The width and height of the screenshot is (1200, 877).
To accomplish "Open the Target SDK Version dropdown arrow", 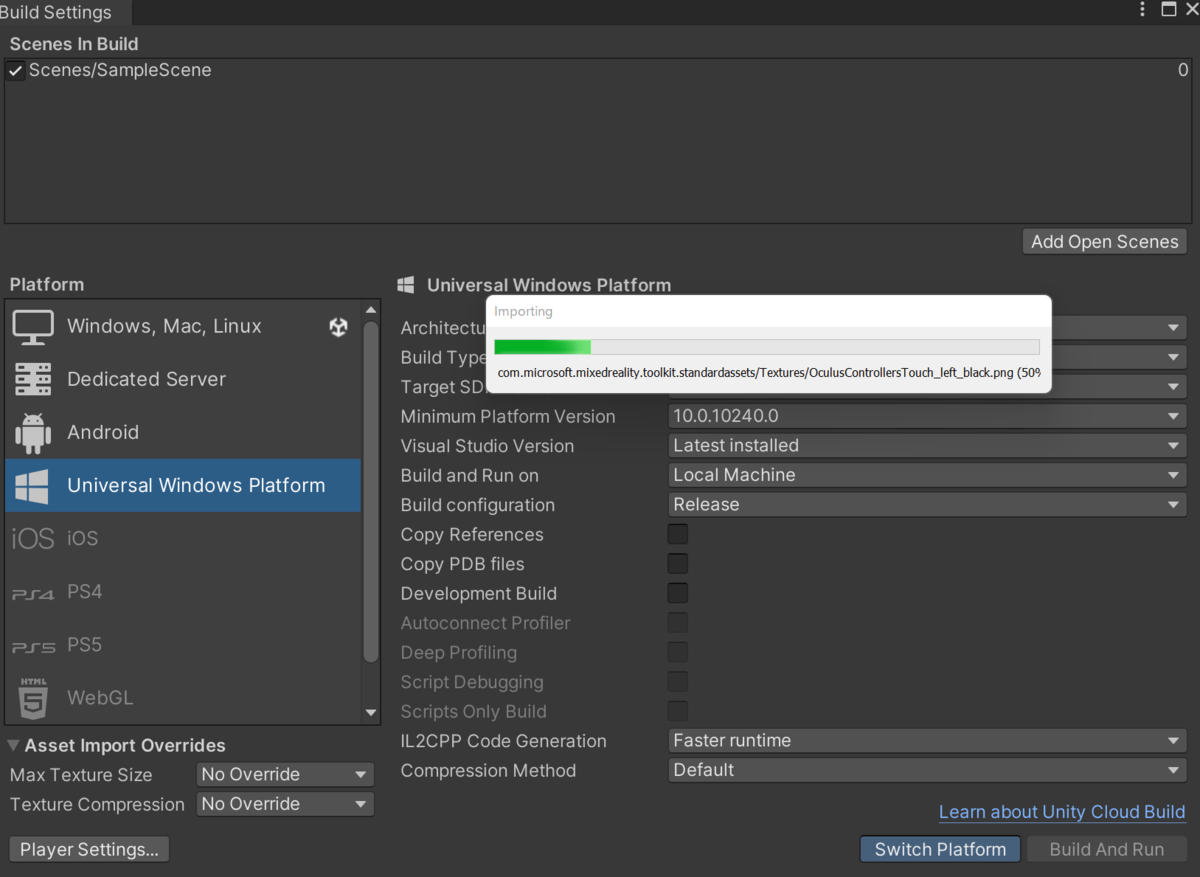I will [x=1173, y=387].
